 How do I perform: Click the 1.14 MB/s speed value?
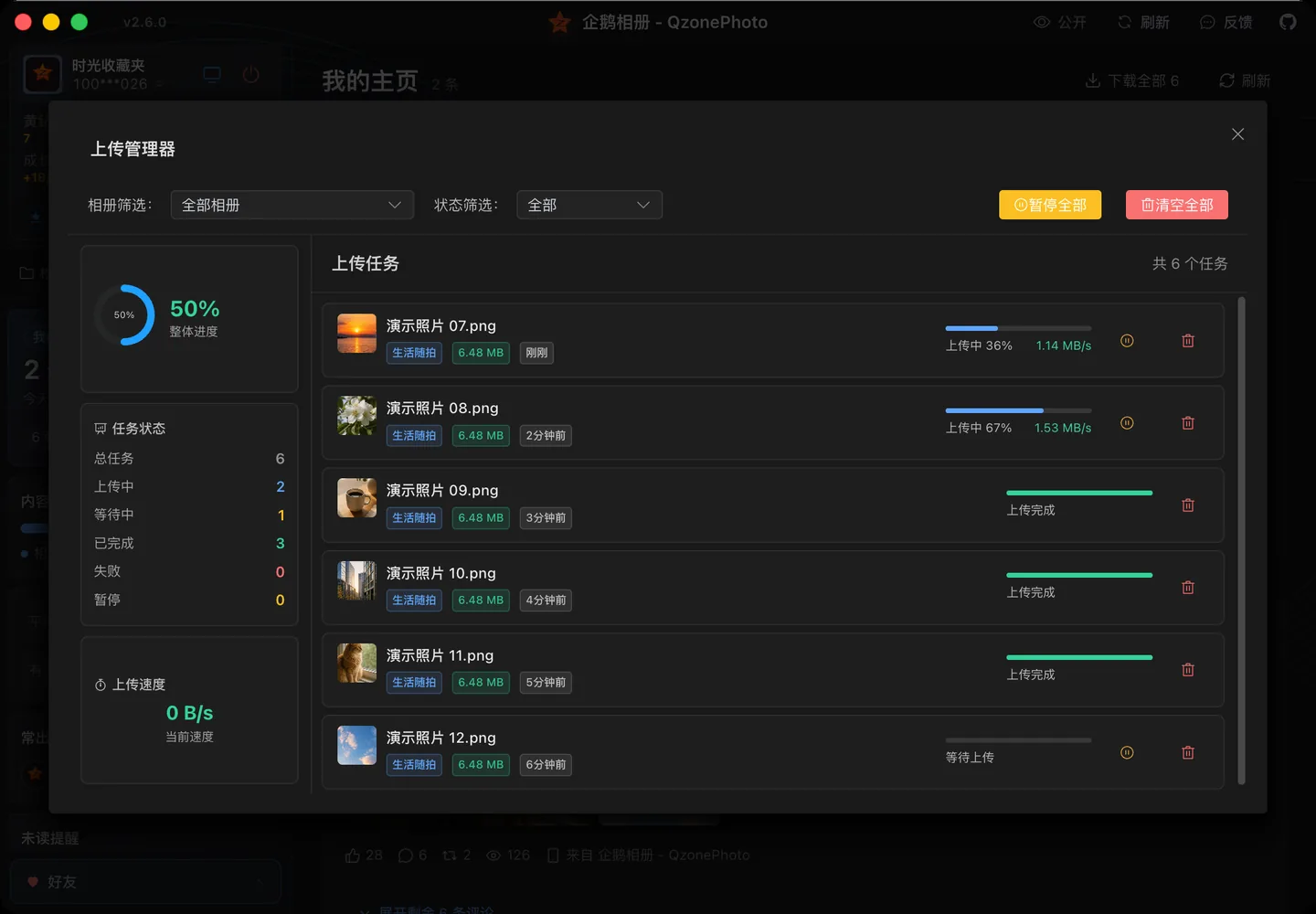(x=1064, y=345)
